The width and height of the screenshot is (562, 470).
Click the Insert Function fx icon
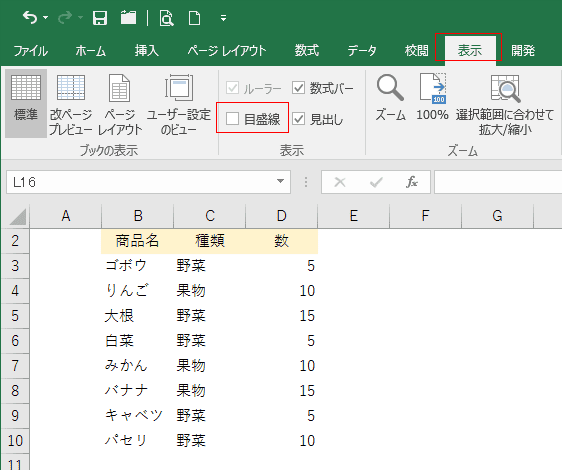point(412,182)
